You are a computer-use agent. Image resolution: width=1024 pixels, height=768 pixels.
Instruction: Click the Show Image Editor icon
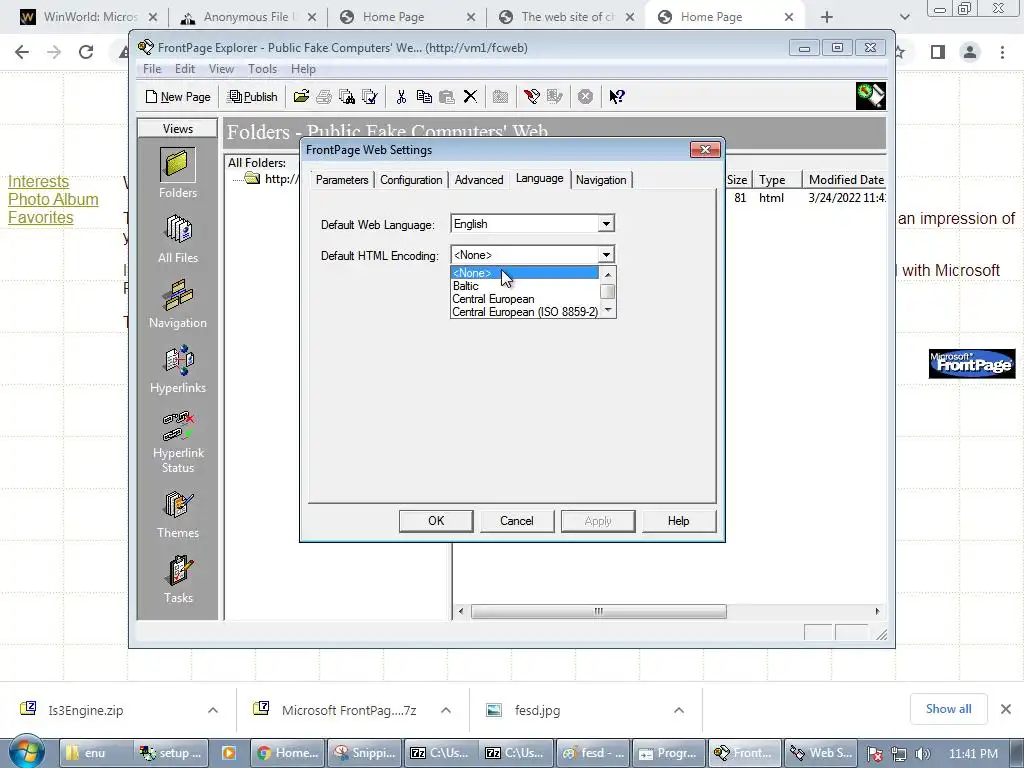point(554,97)
